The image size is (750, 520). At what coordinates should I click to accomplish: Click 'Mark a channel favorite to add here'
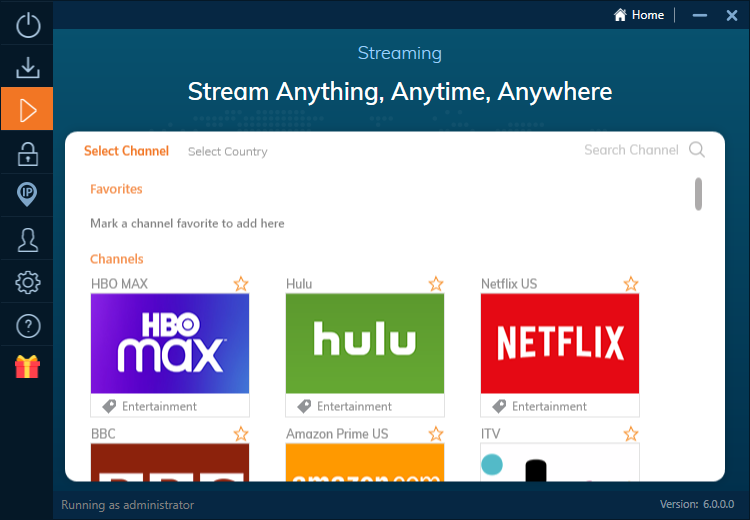pyautogui.click(x=187, y=223)
